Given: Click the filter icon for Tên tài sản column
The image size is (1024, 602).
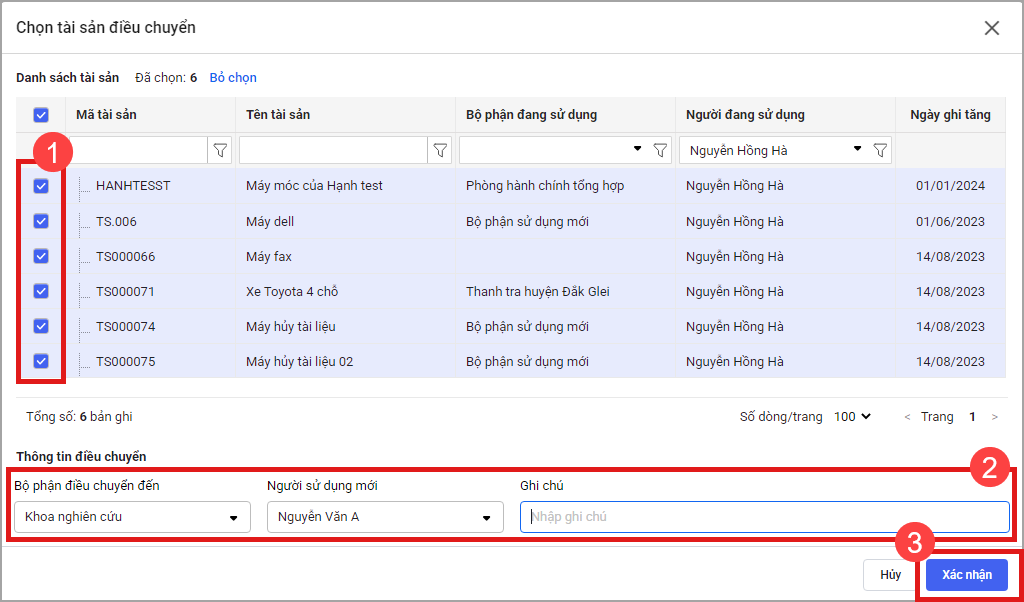Looking at the screenshot, I should 440,150.
